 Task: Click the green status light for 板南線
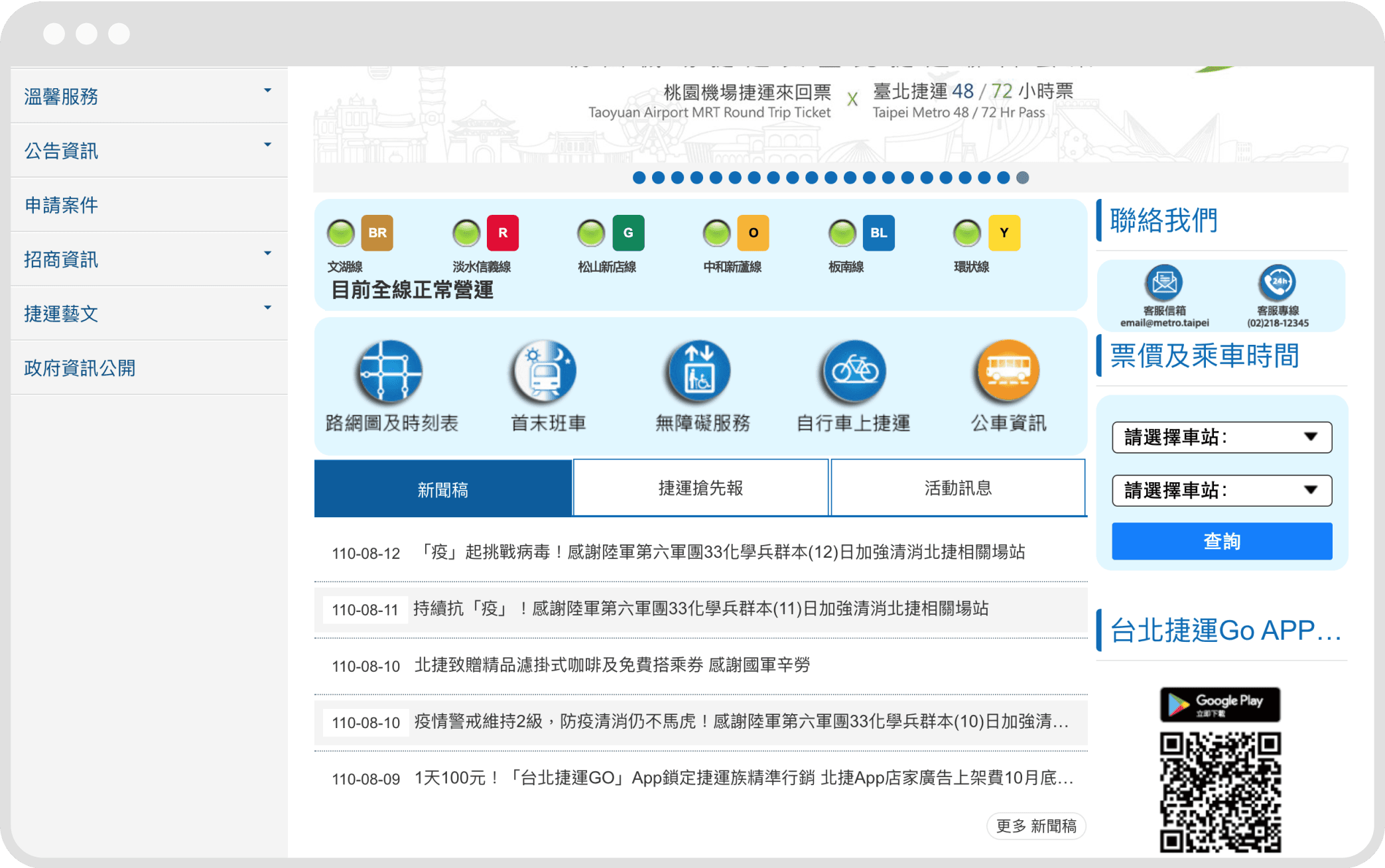click(x=842, y=233)
